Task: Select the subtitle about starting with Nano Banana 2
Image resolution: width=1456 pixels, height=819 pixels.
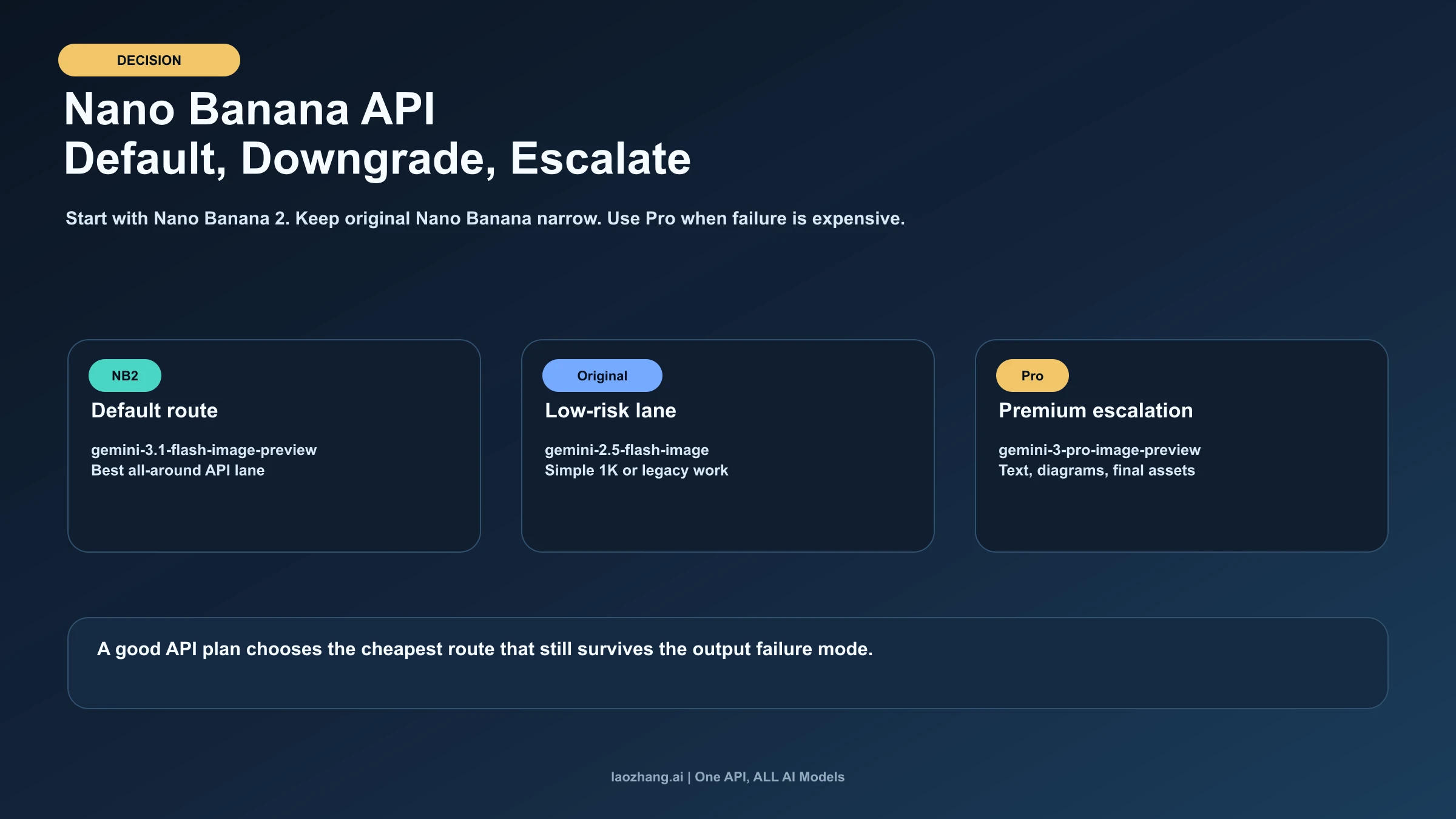Action: coord(485,219)
